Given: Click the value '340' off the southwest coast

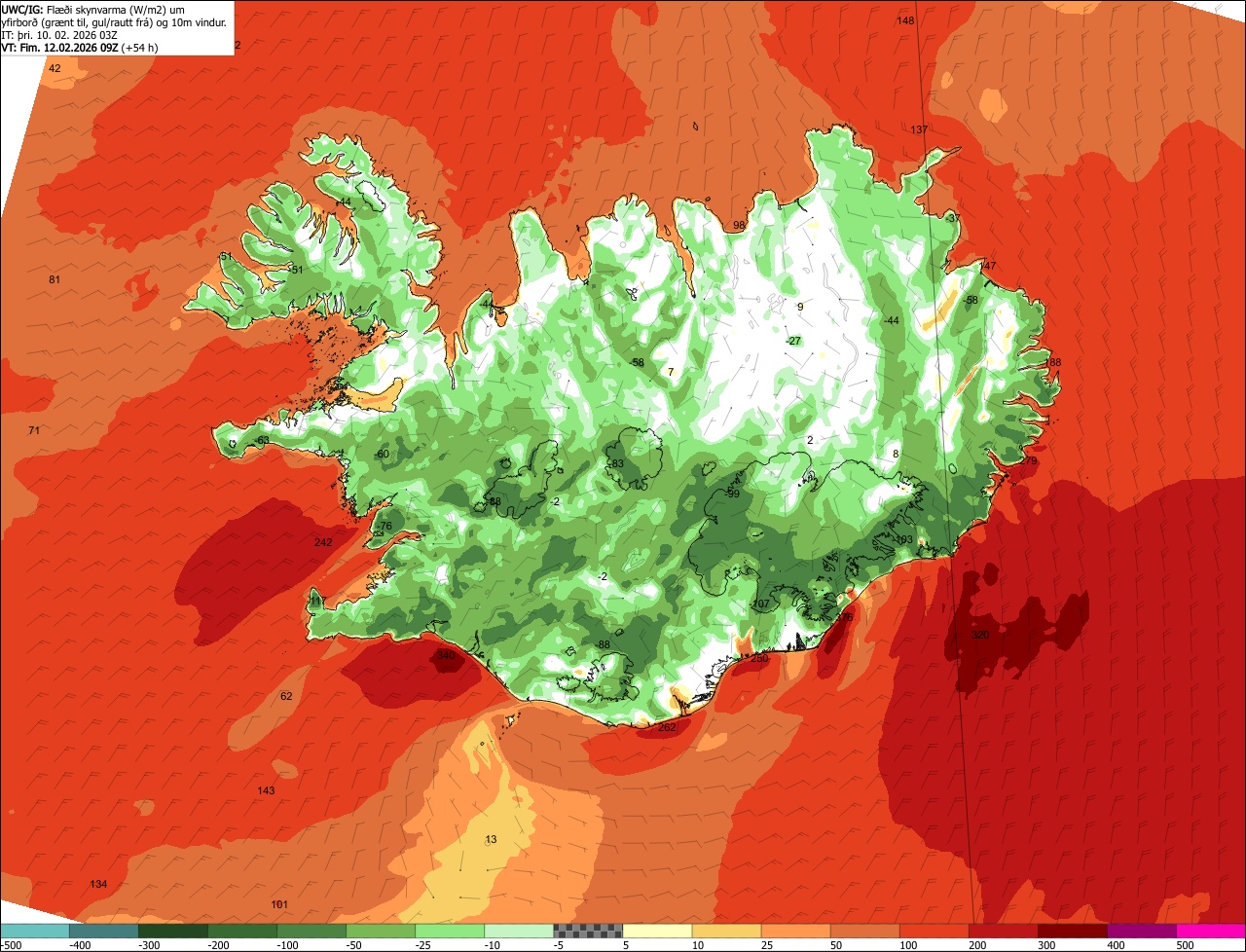Looking at the screenshot, I should [x=446, y=655].
